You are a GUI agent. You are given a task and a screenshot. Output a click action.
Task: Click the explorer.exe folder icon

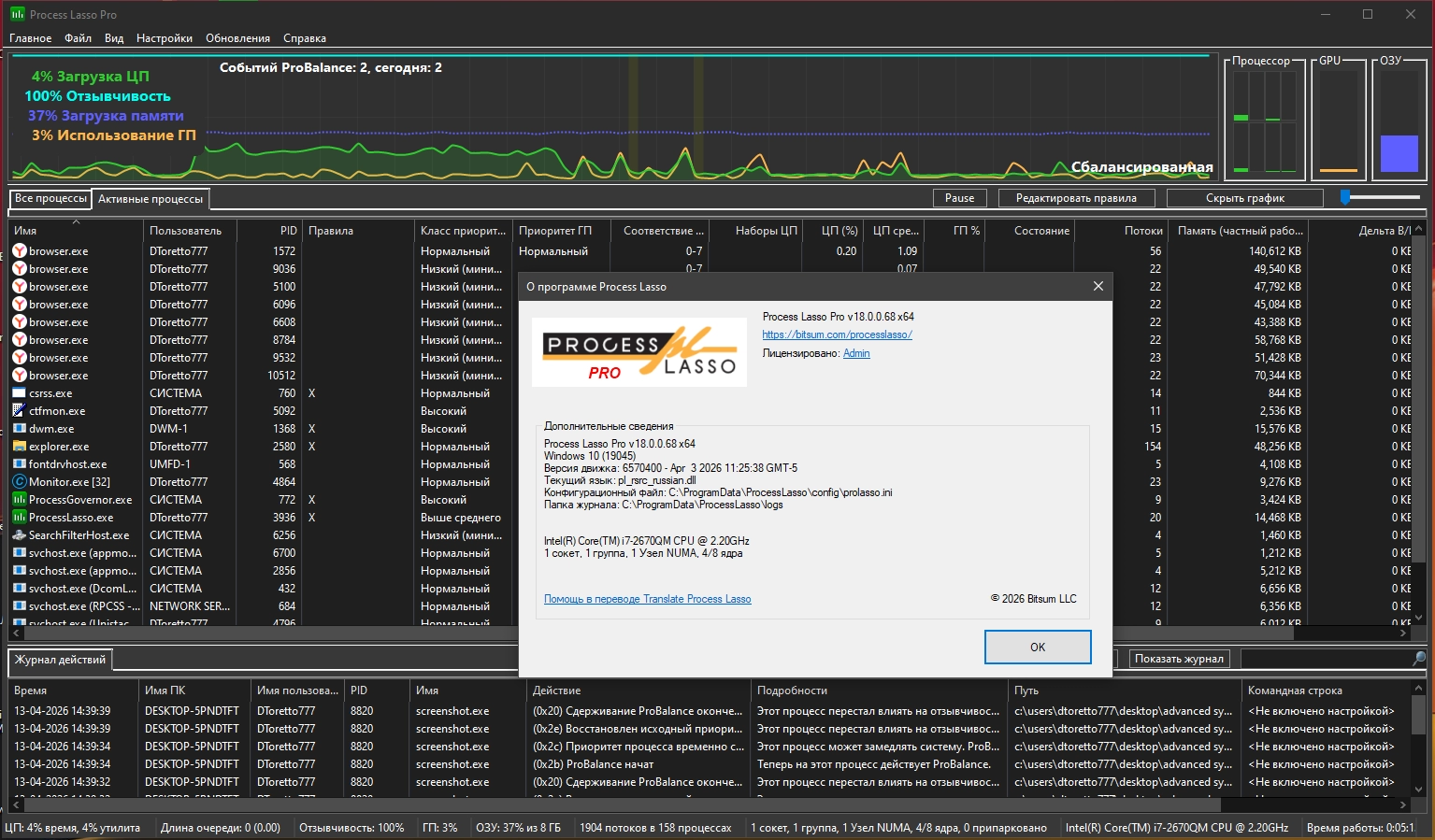point(19,447)
